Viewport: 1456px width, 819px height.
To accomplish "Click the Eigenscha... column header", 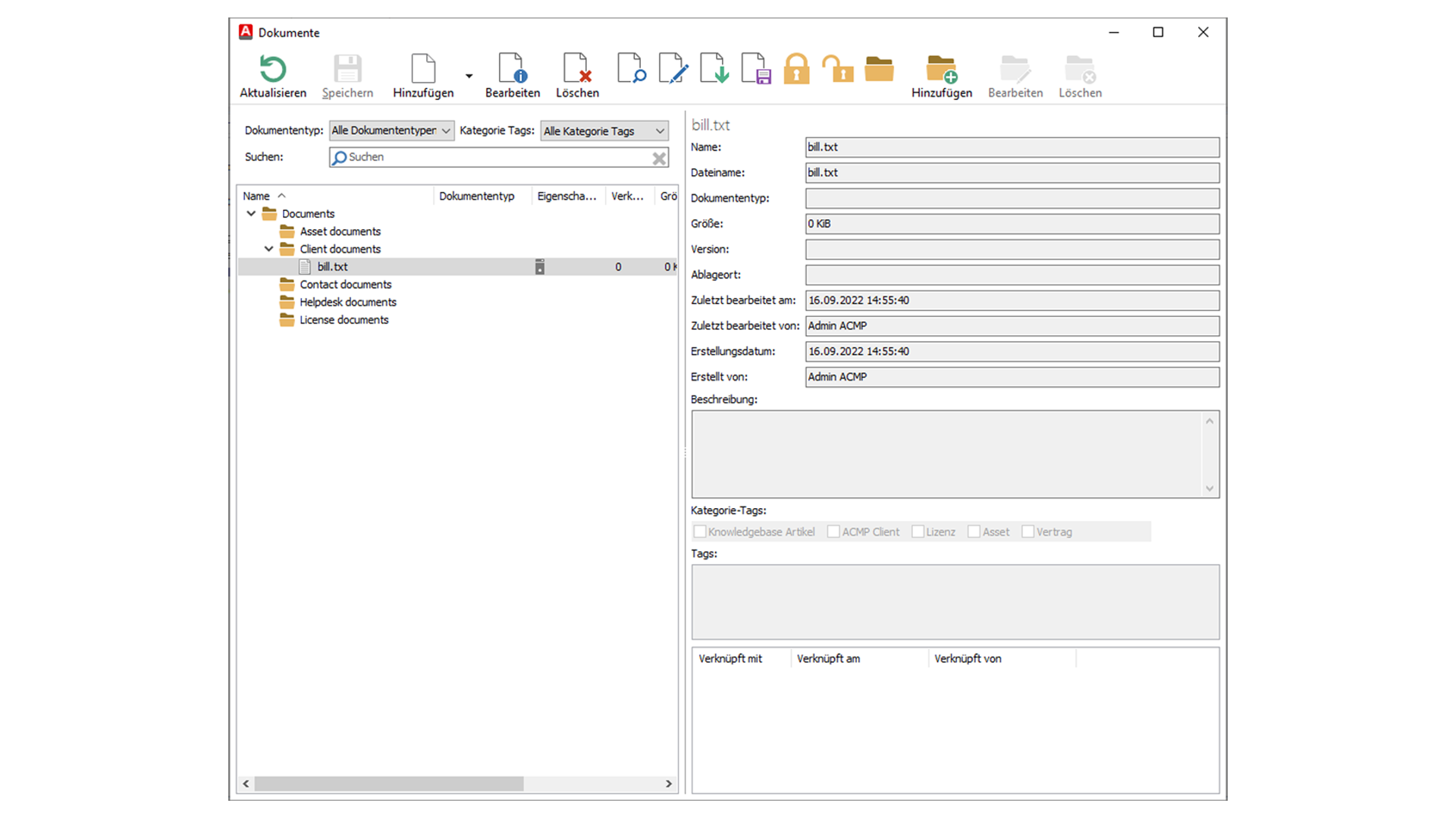I will pos(568,196).
